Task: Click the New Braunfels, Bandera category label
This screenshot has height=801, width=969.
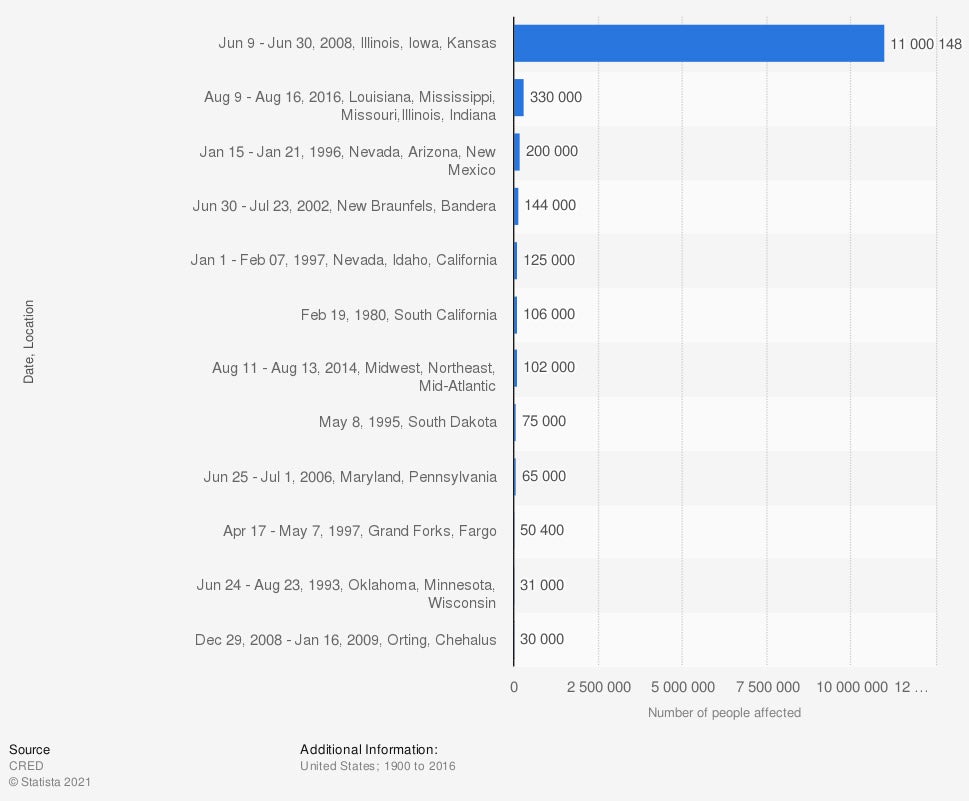Action: tap(344, 206)
